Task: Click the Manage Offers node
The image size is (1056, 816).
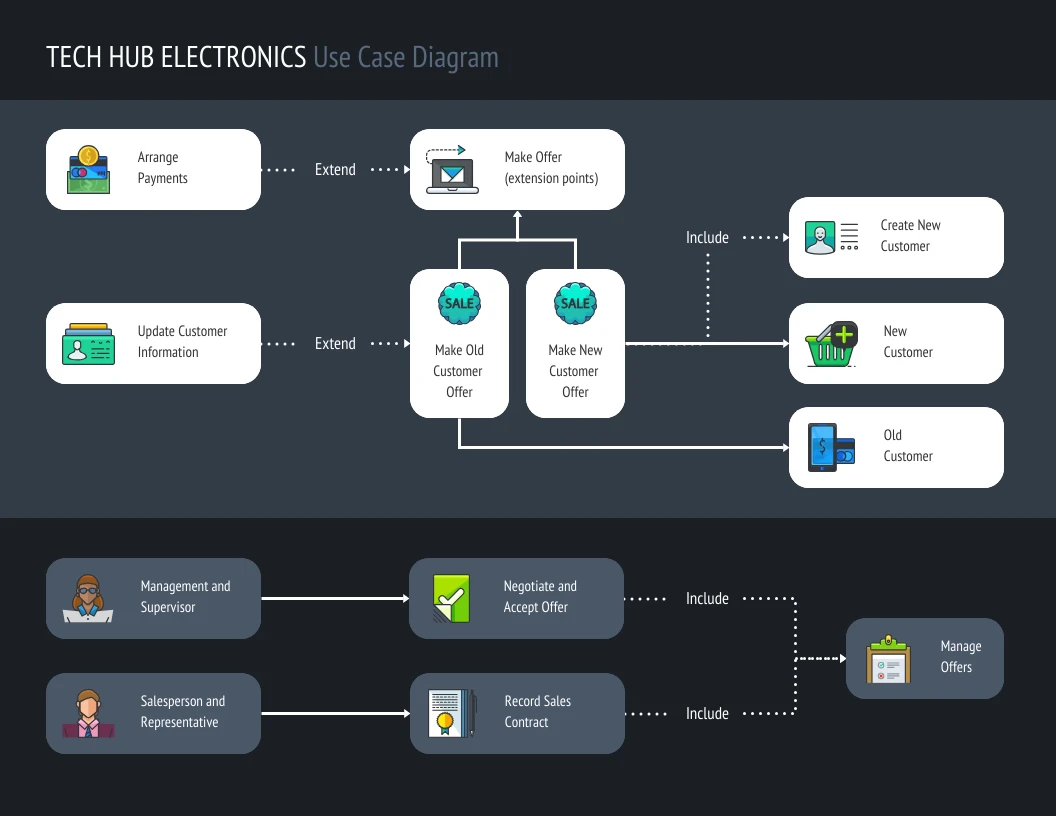Action: click(x=924, y=658)
